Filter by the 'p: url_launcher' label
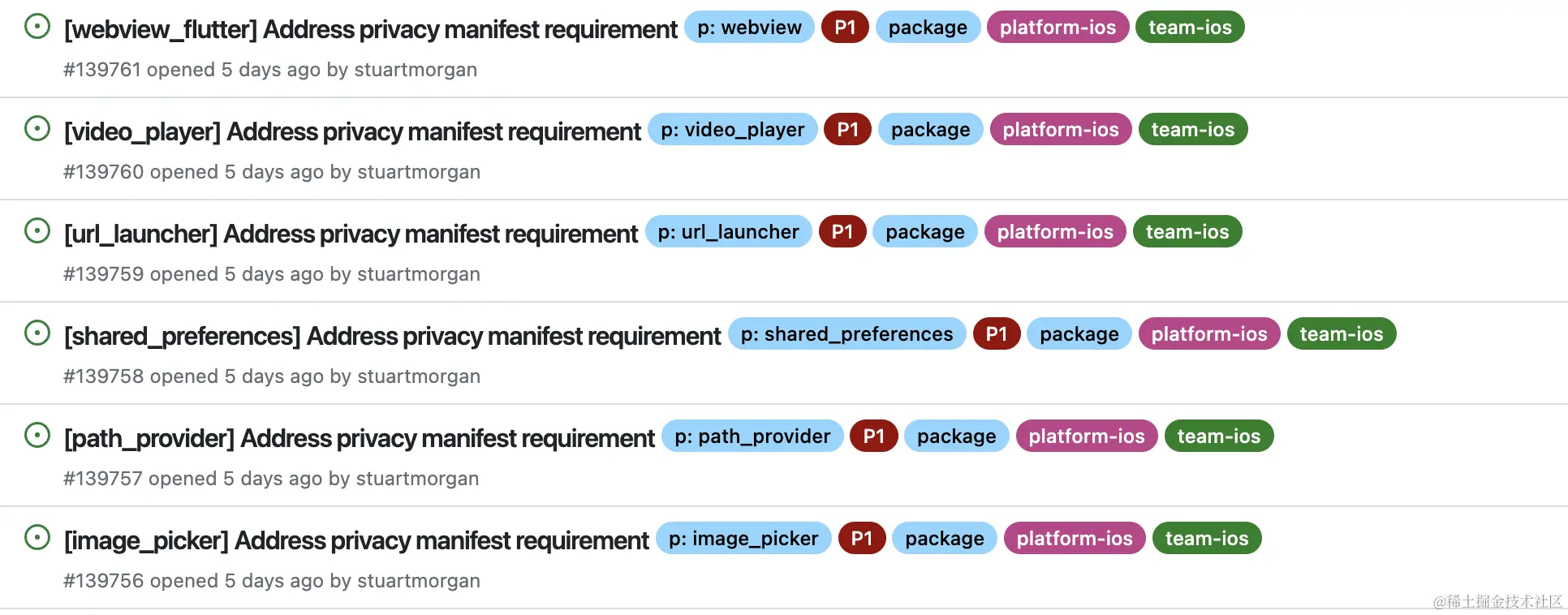Image resolution: width=1568 pixels, height=615 pixels. pyautogui.click(x=728, y=232)
